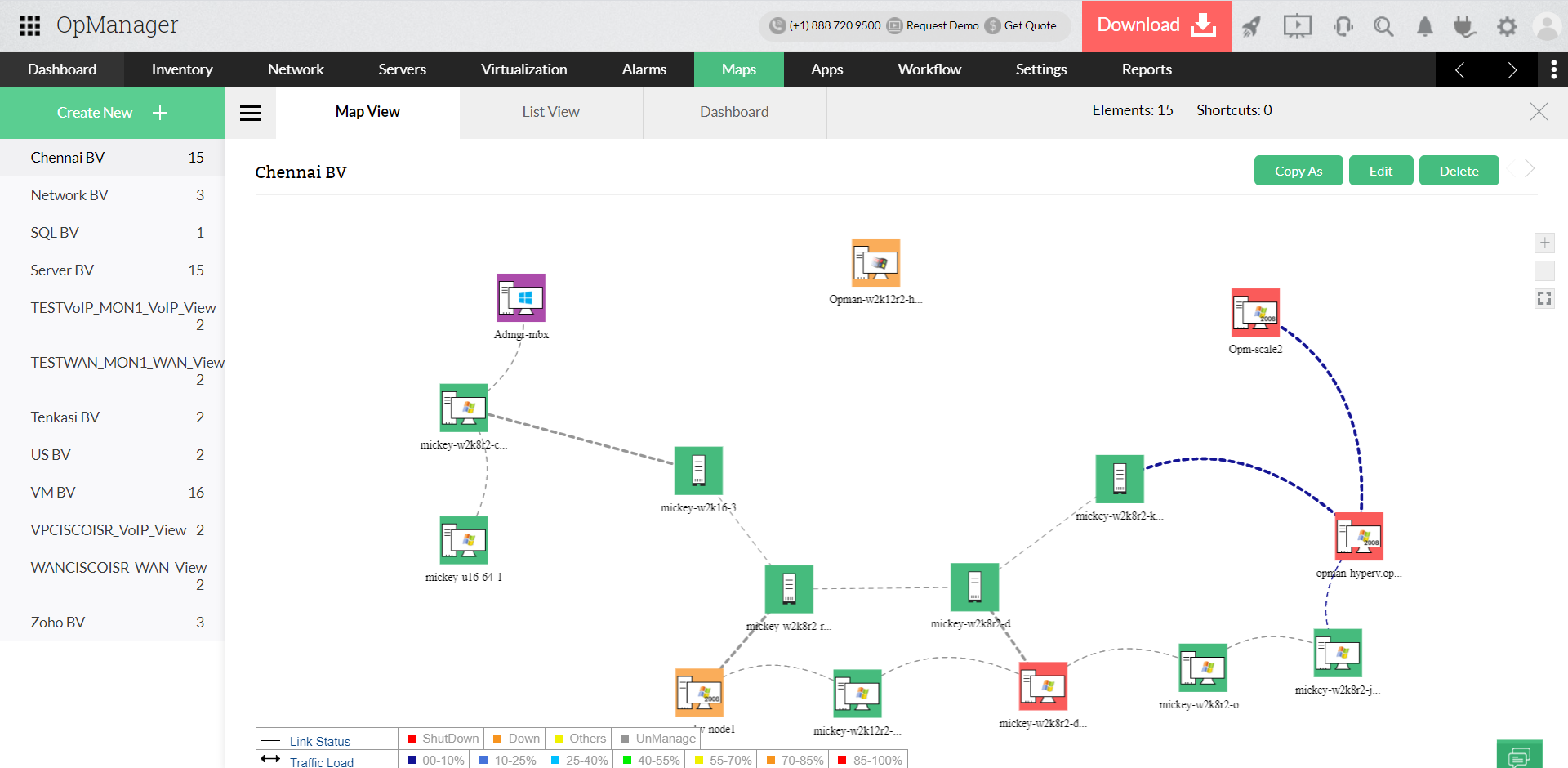The image size is (1568, 768).
Task: Select the mickey-w2k12r2 device node
Action: pos(857,694)
